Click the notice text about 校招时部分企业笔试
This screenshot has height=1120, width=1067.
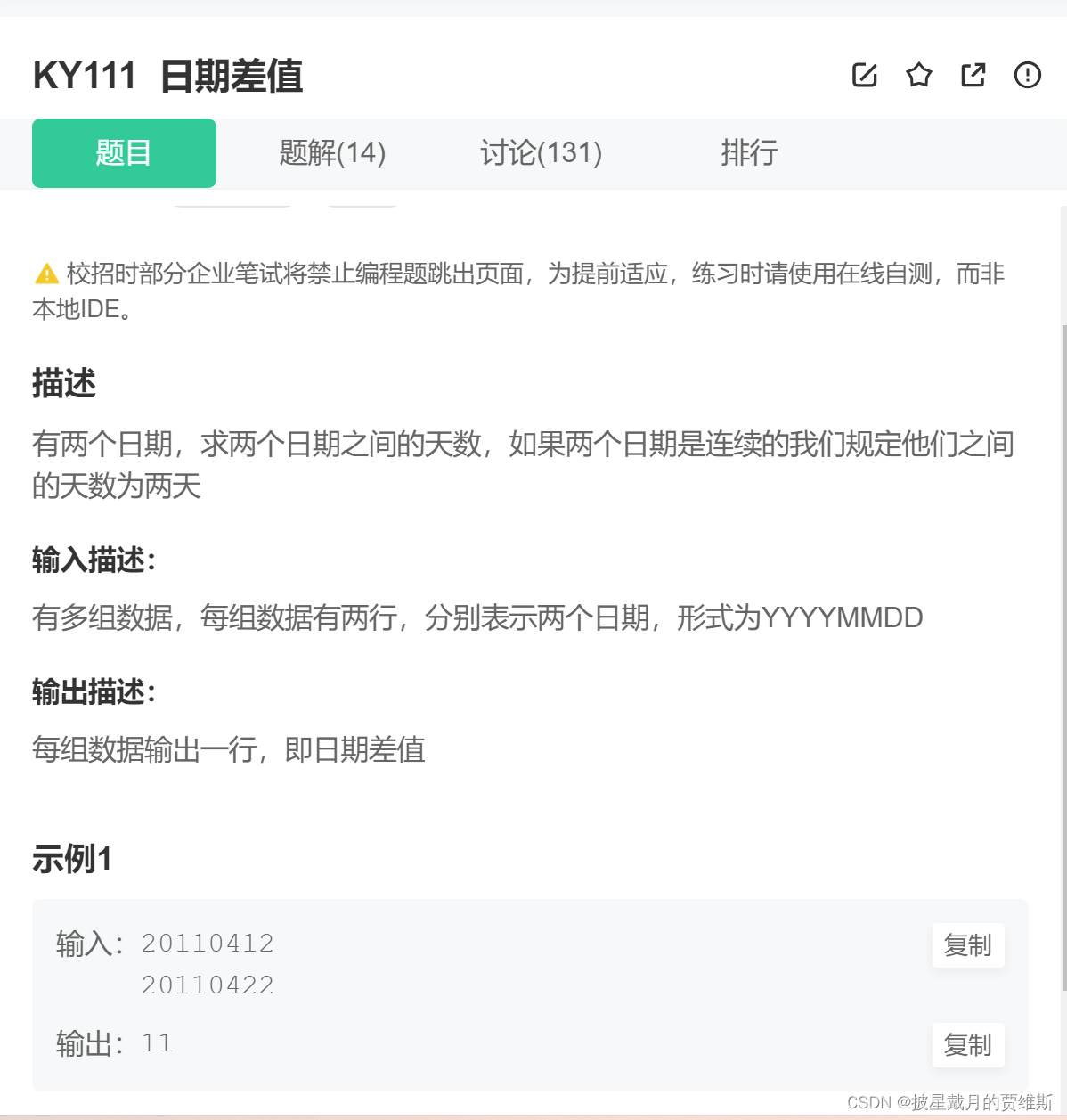[518, 291]
